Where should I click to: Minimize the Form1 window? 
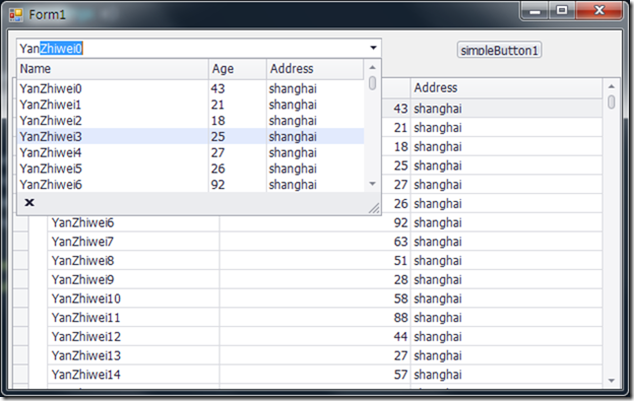(x=535, y=11)
